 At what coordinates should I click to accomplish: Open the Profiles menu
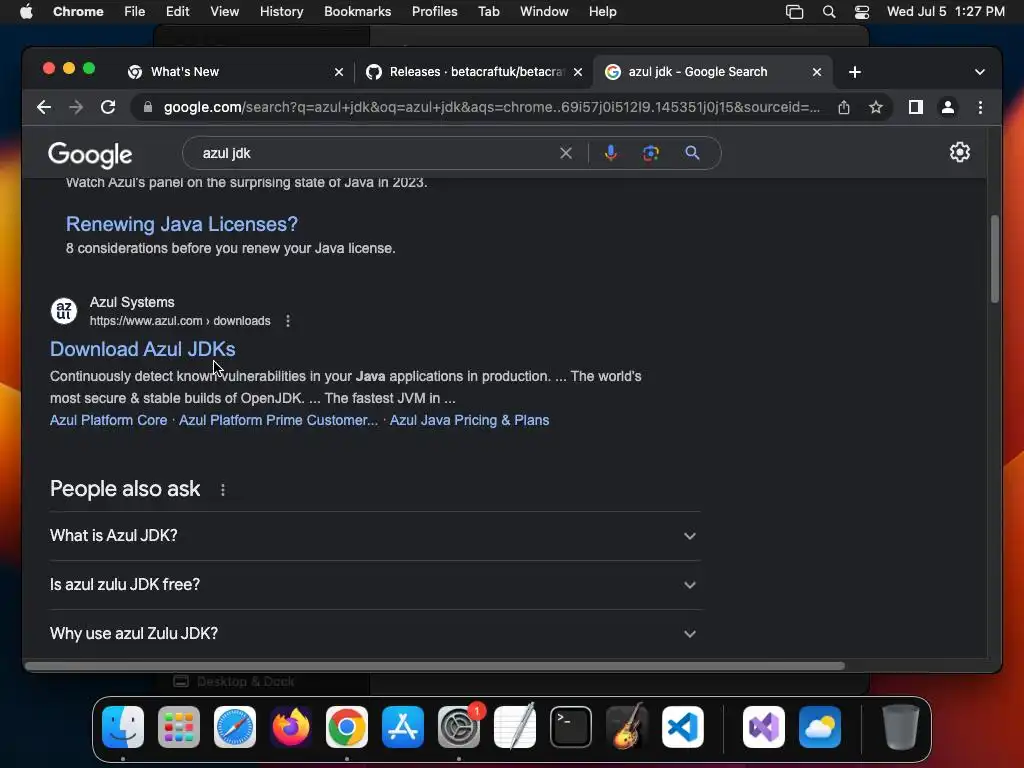pyautogui.click(x=434, y=12)
